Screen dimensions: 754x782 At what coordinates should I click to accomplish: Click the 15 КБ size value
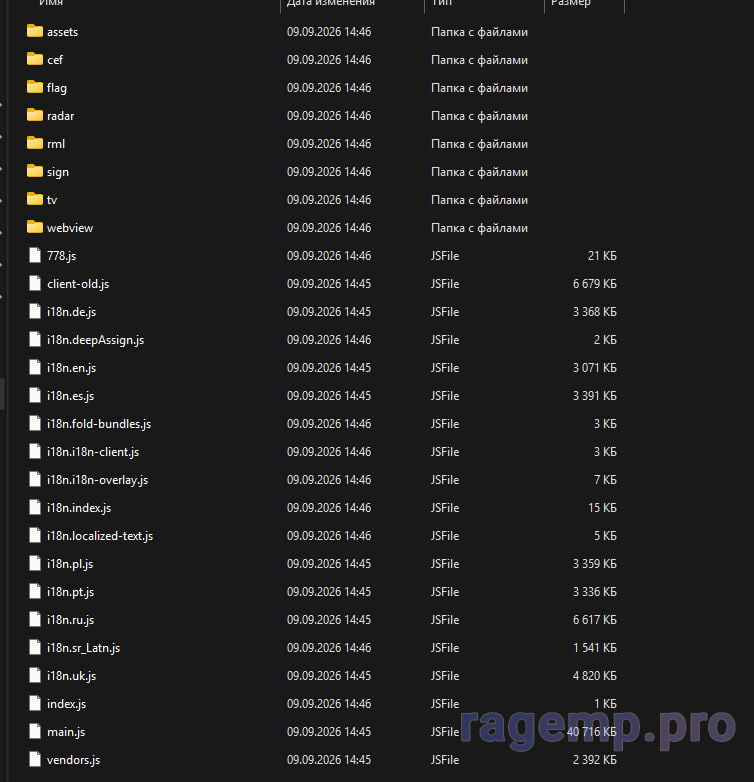[x=602, y=508]
